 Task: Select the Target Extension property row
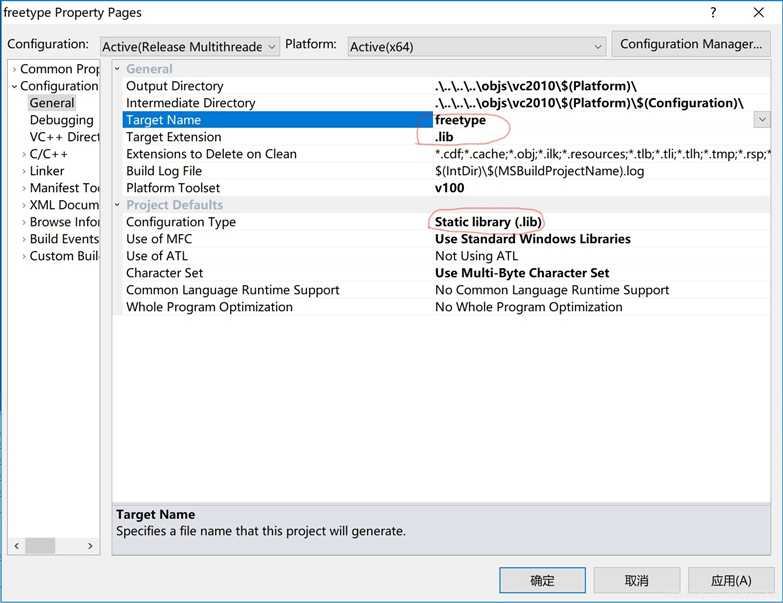[445, 137]
